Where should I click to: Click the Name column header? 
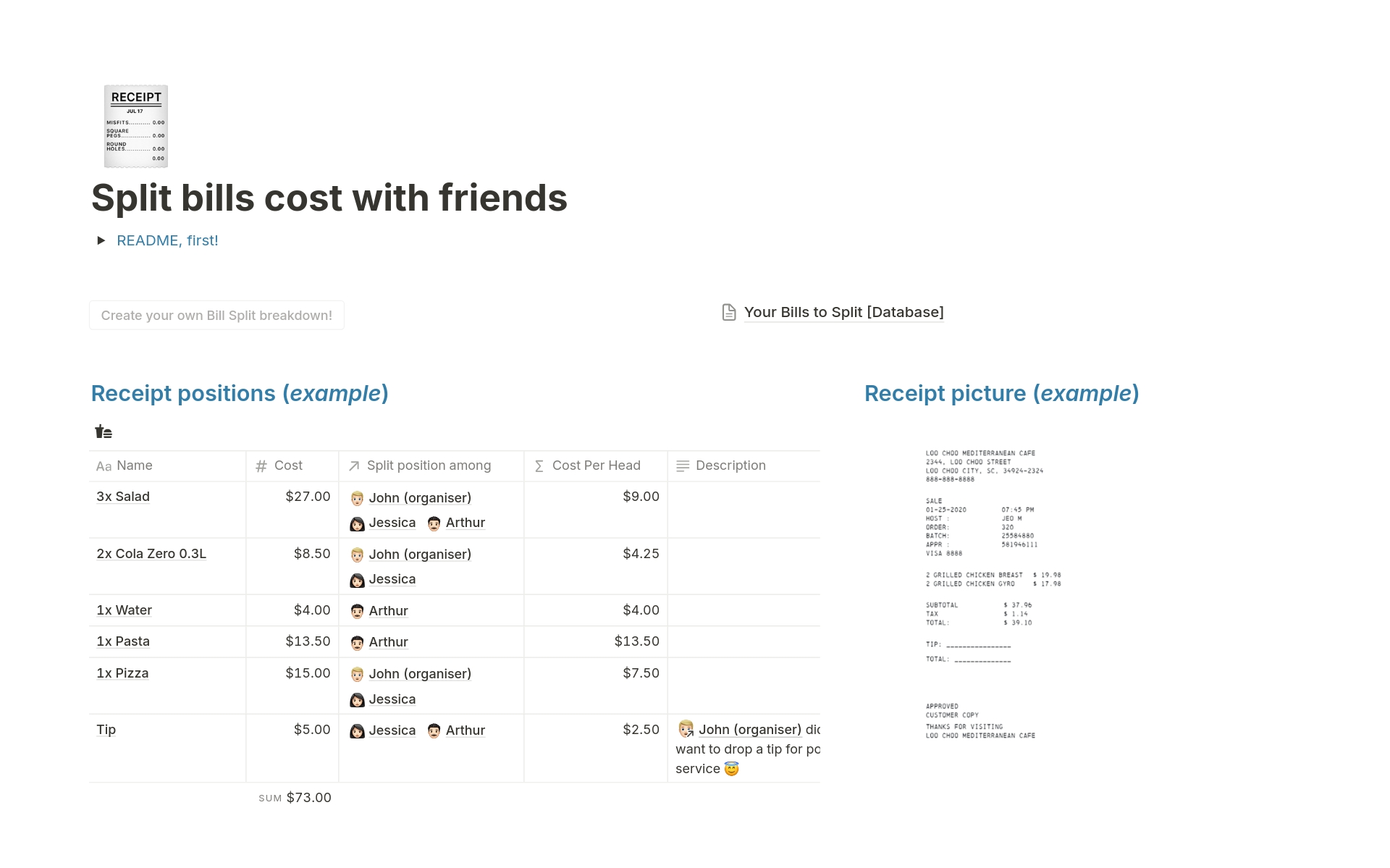tap(134, 465)
